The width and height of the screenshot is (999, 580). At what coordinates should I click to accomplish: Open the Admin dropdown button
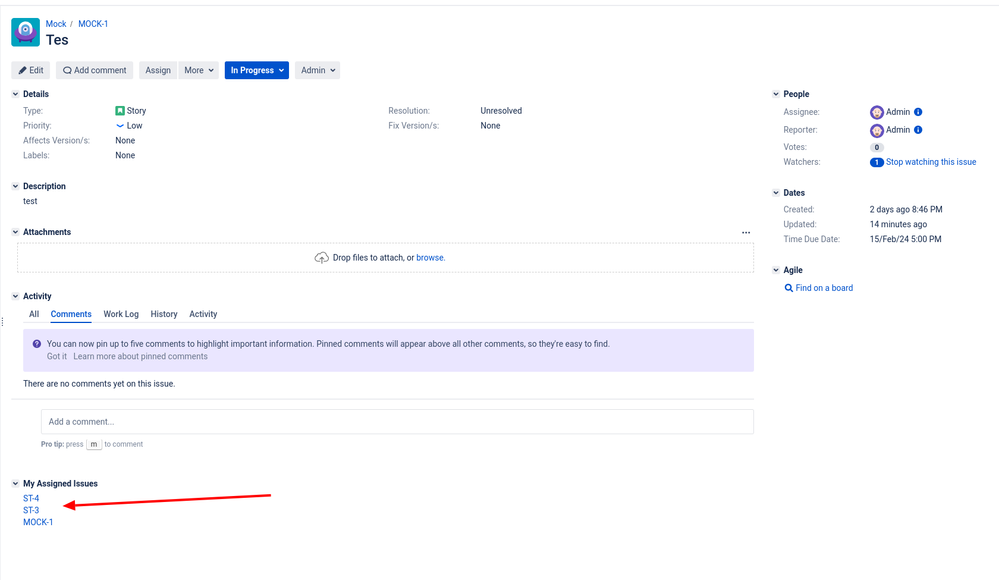point(317,70)
